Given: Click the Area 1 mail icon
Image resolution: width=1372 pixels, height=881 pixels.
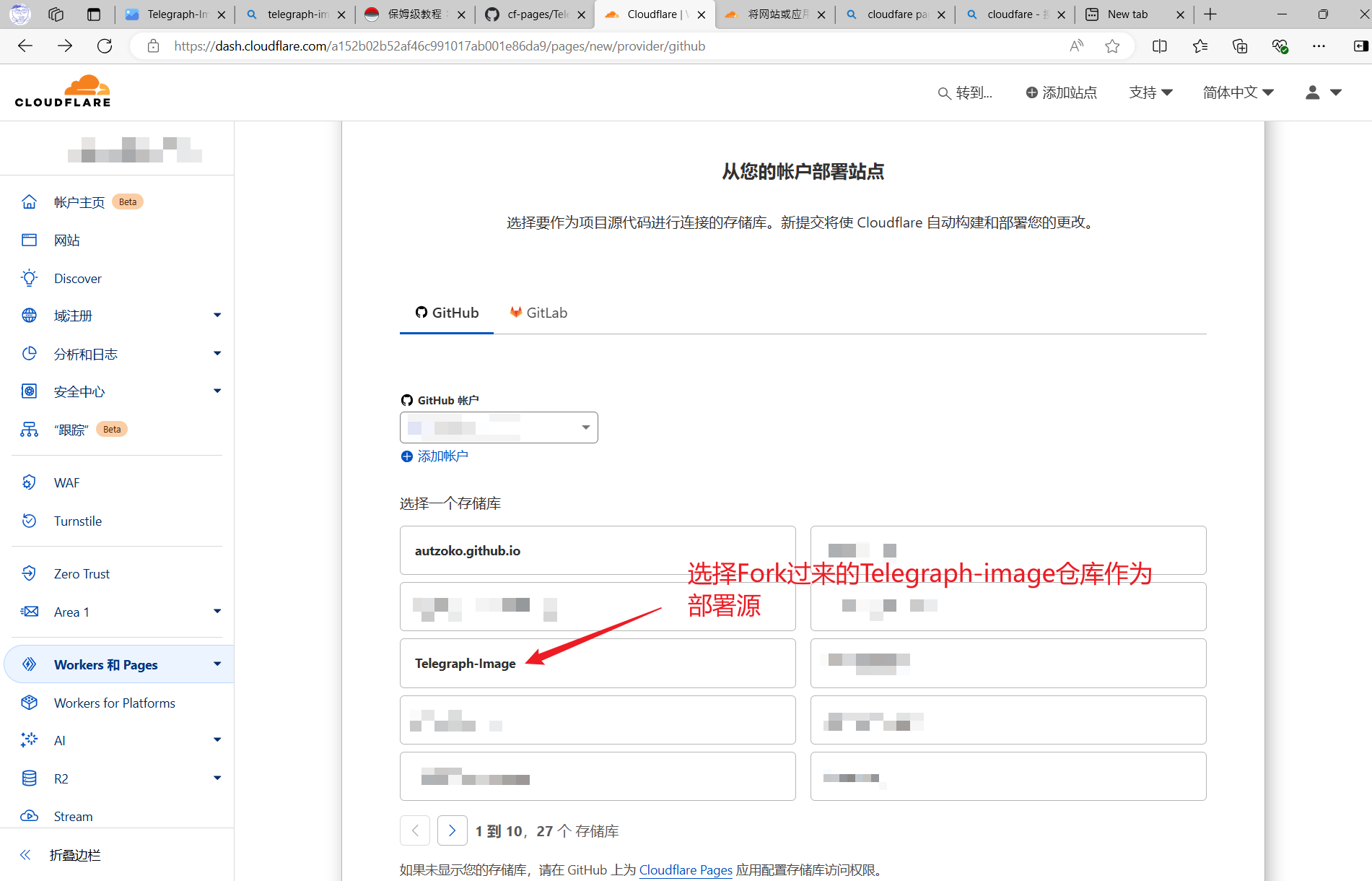Looking at the screenshot, I should point(29,612).
